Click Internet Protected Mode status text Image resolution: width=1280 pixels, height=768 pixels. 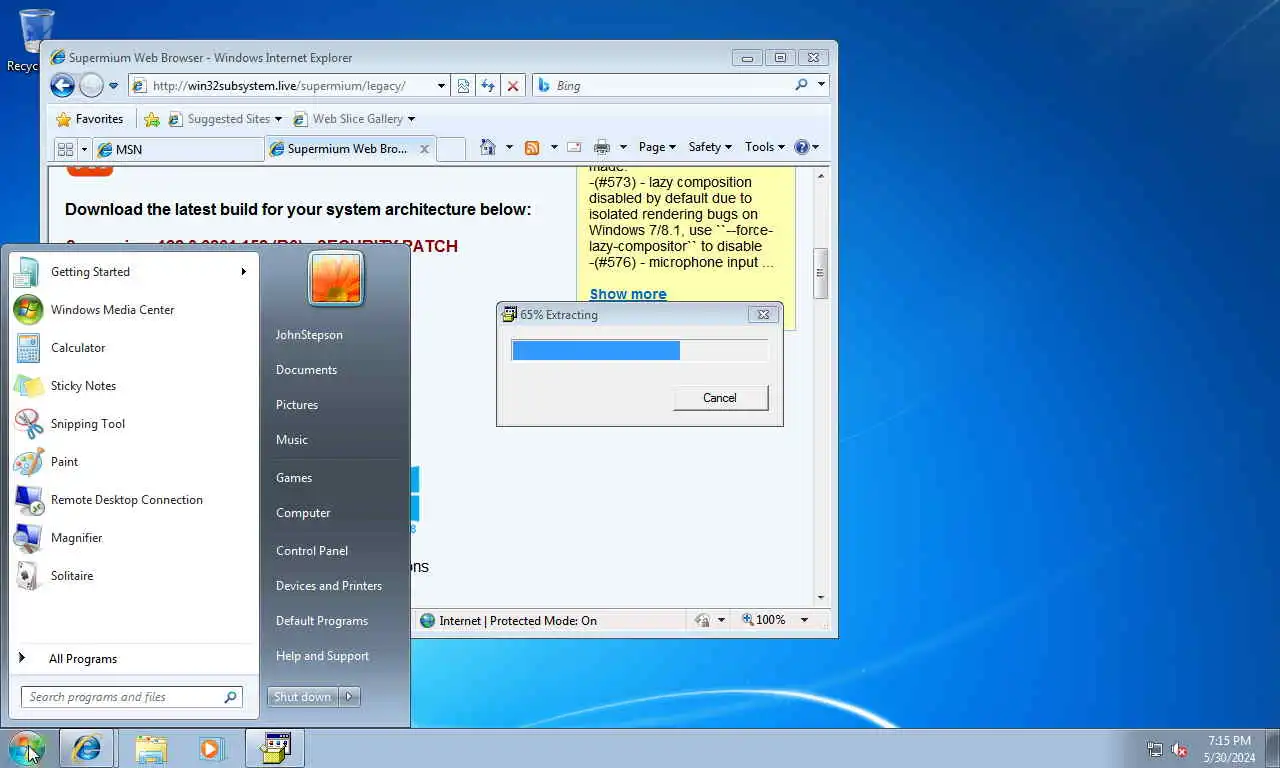point(518,621)
